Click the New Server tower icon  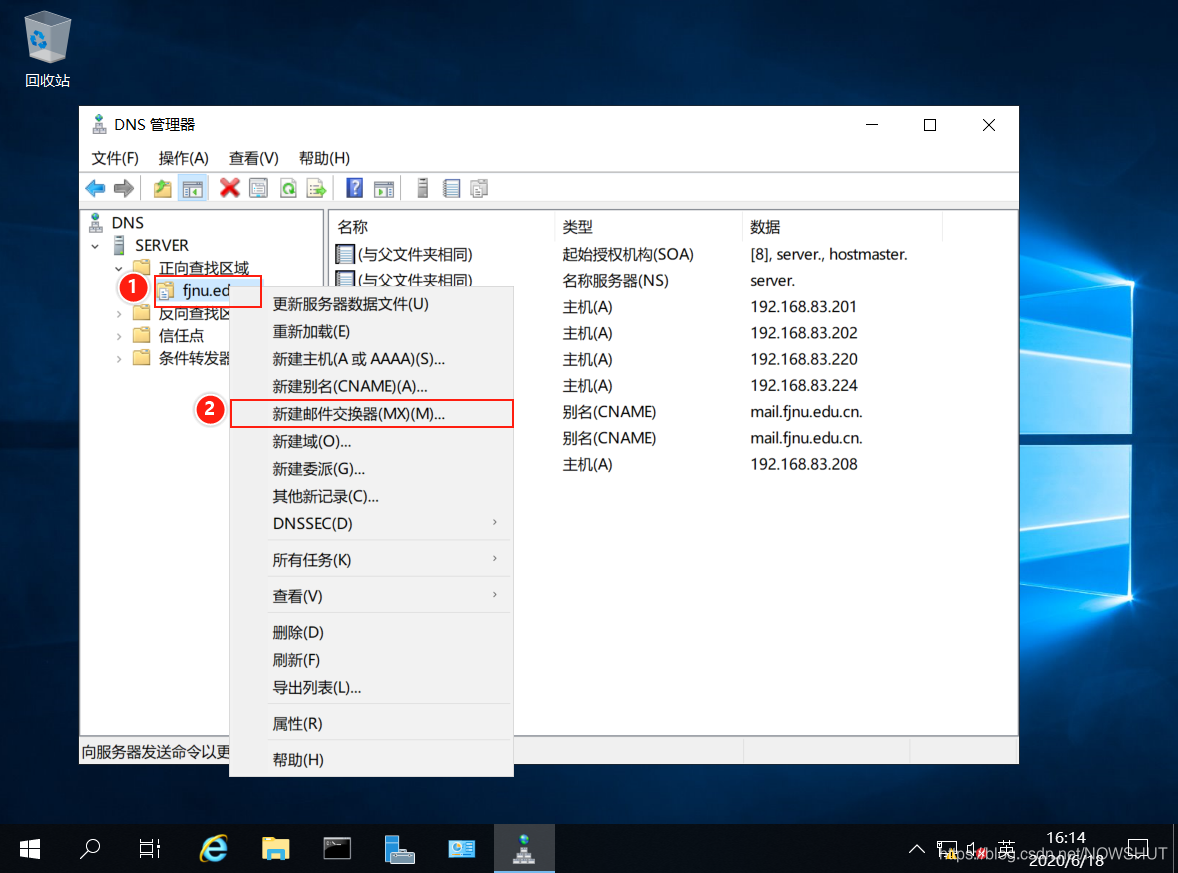(423, 188)
